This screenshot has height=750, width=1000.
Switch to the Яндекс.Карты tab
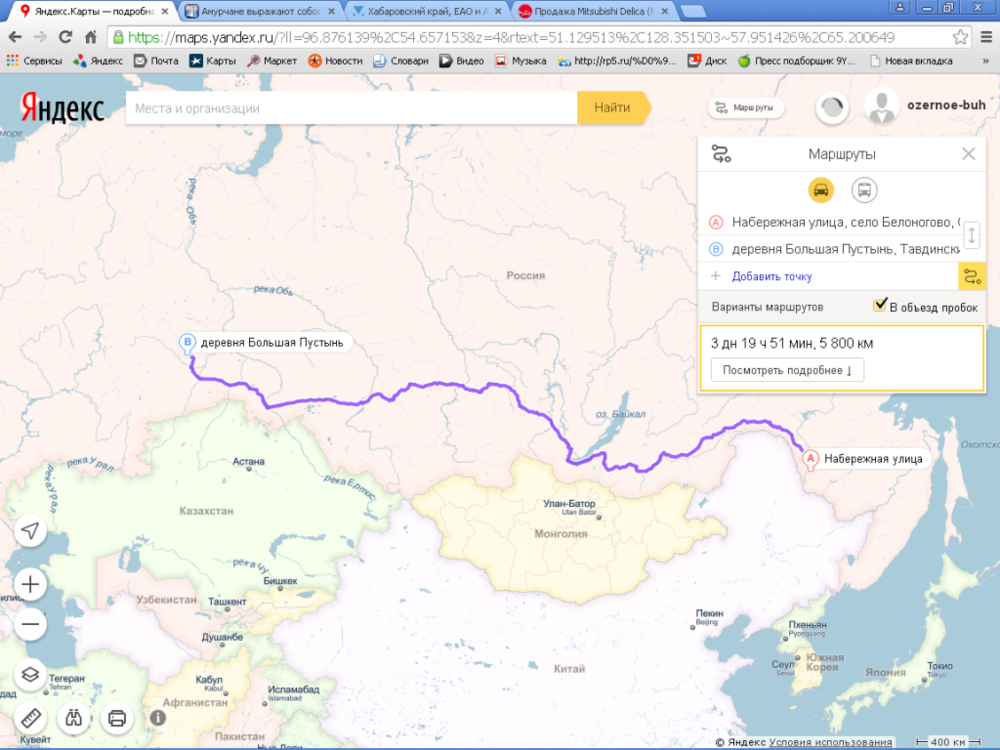coord(94,11)
